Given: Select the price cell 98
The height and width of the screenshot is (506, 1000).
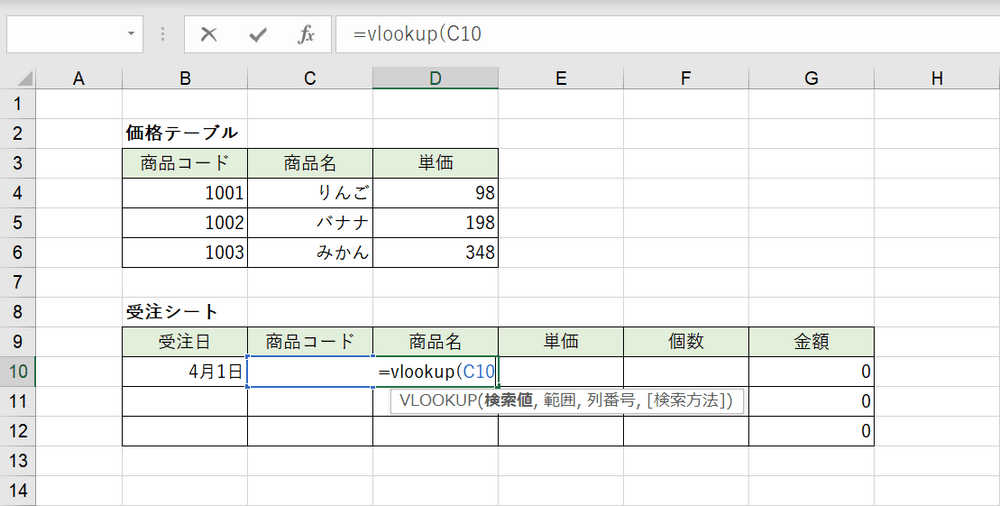Looking at the screenshot, I should (x=436, y=193).
